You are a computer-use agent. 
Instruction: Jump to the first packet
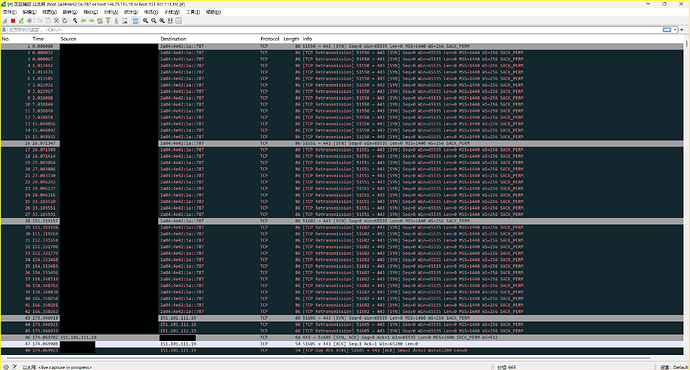coord(108,21)
